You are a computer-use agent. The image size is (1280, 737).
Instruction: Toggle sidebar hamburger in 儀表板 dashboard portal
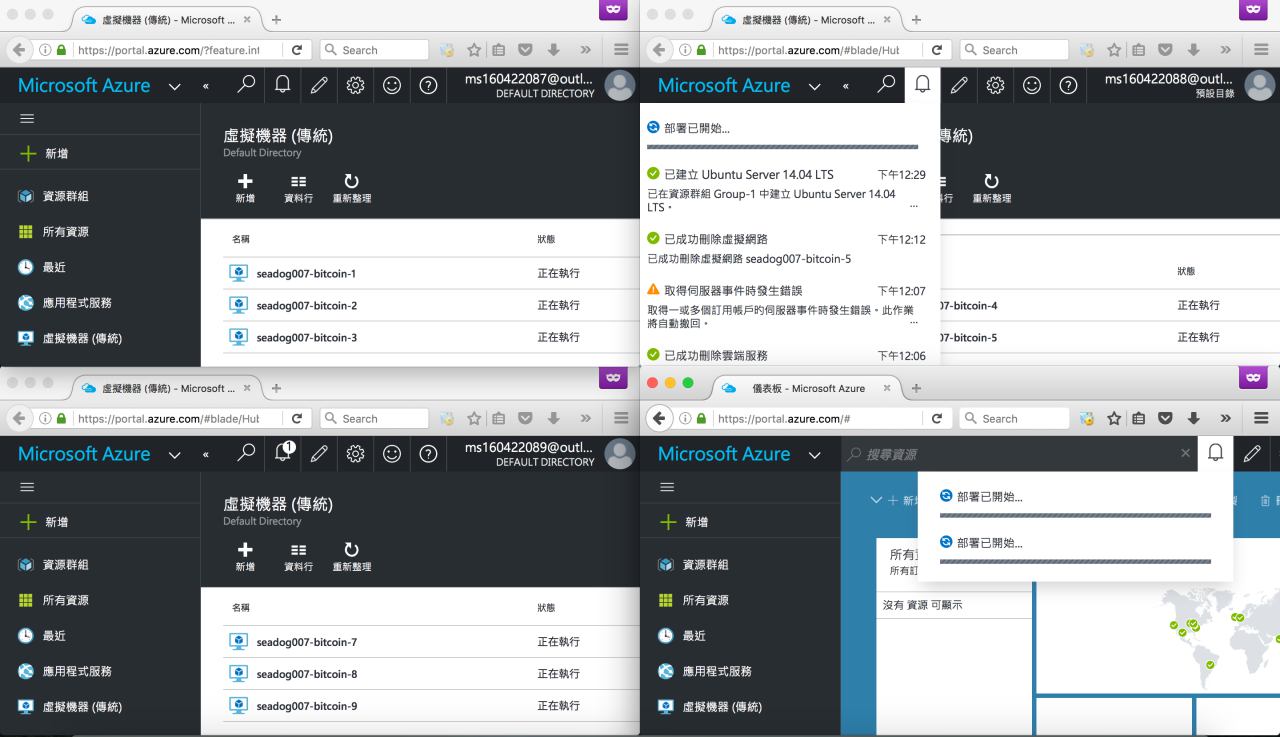667,486
